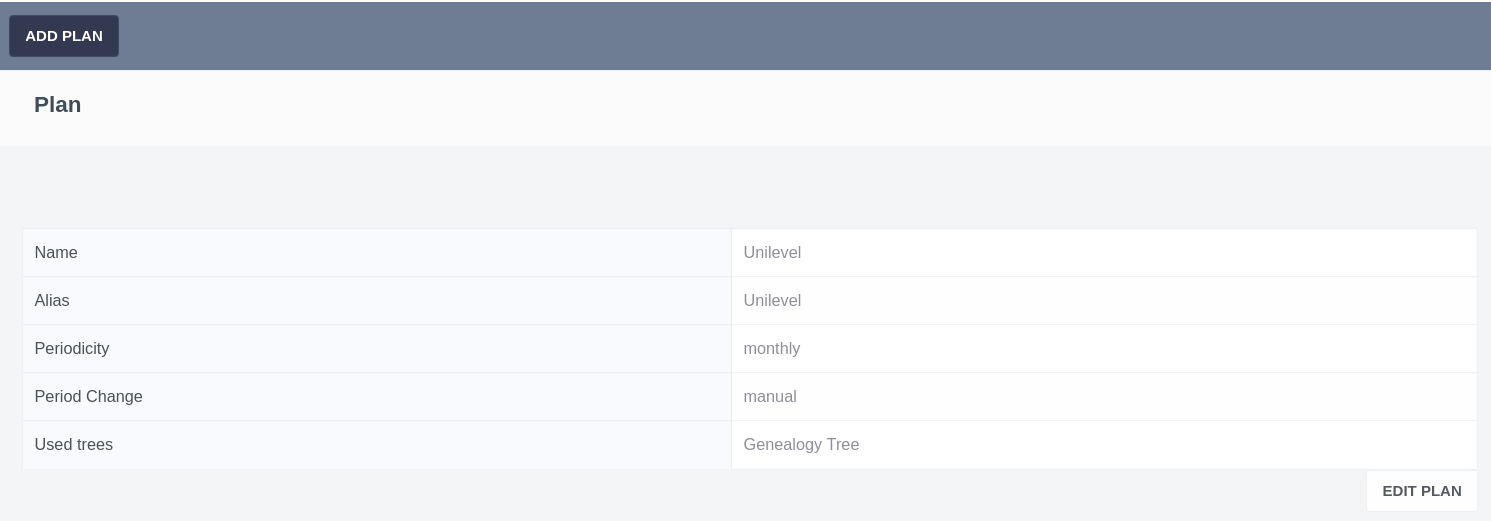The width and height of the screenshot is (1491, 521).
Task: Click the monthly periodicity value
Action: tap(772, 349)
